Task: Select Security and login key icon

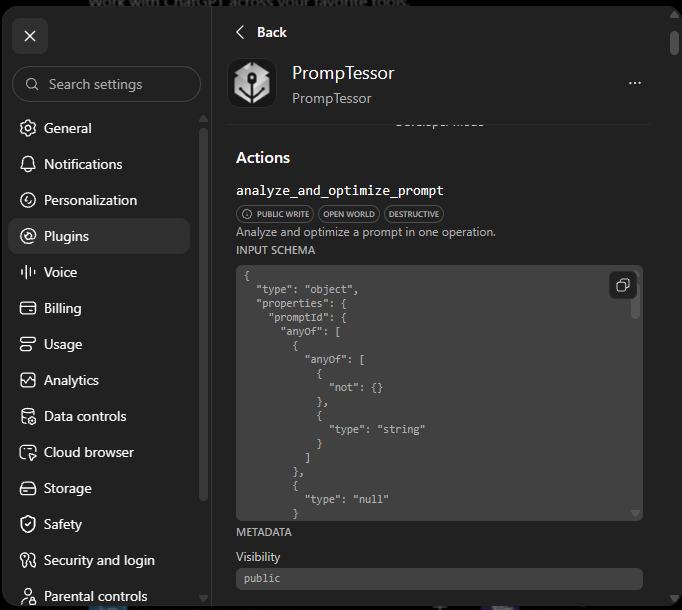Action: tap(28, 560)
